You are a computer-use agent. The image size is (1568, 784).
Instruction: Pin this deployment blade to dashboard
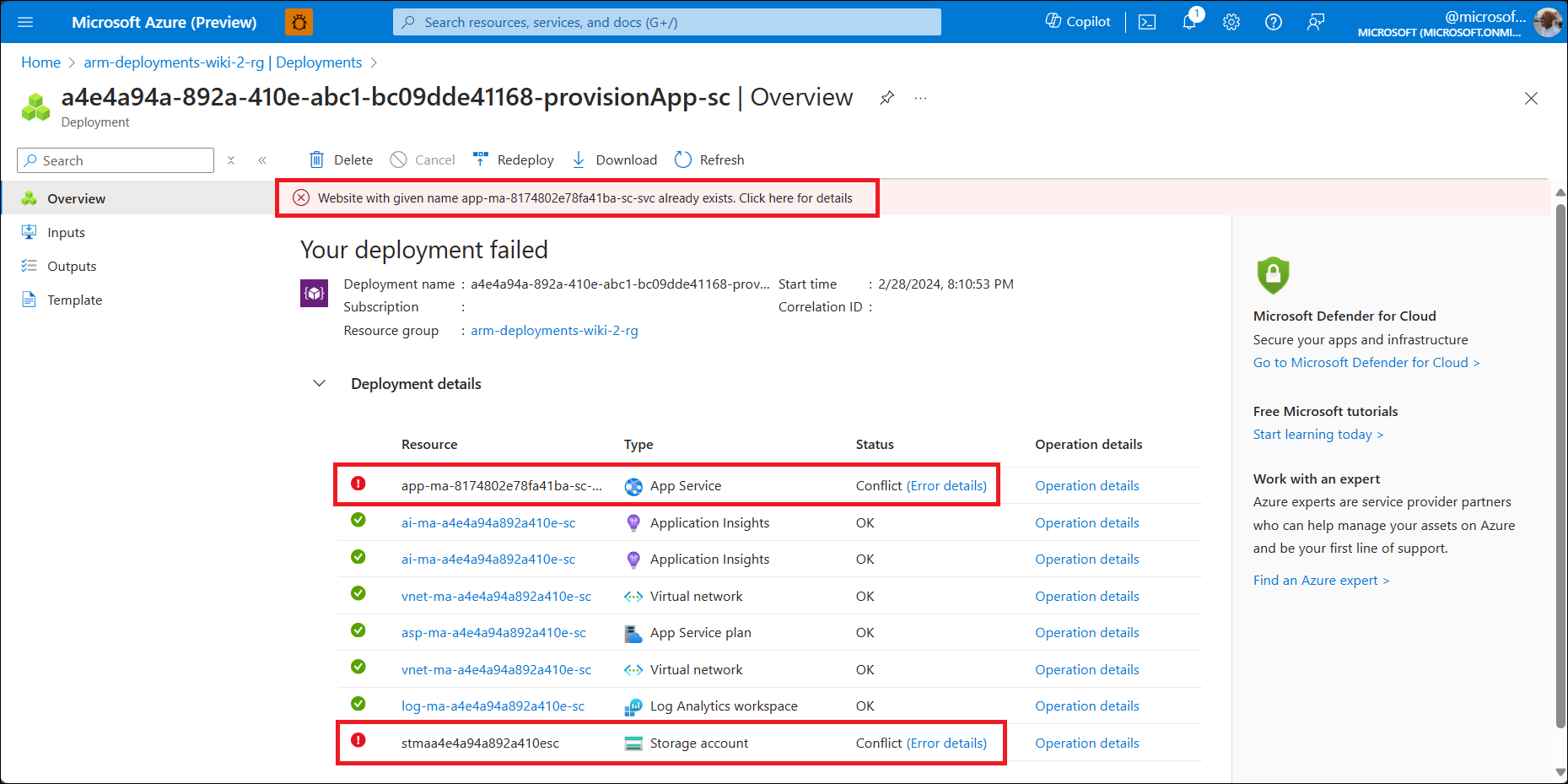886,98
